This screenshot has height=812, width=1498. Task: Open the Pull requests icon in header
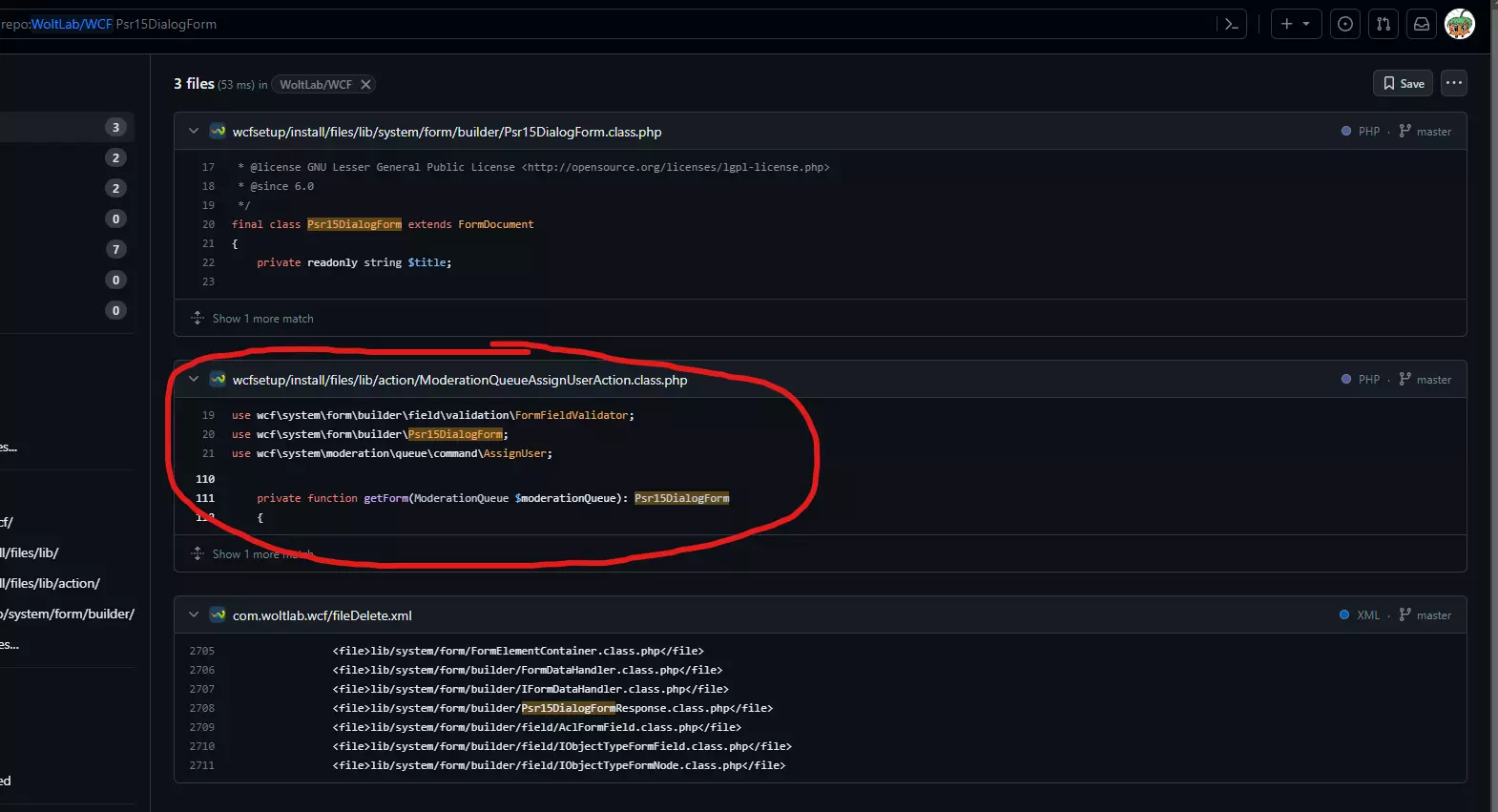click(x=1384, y=24)
